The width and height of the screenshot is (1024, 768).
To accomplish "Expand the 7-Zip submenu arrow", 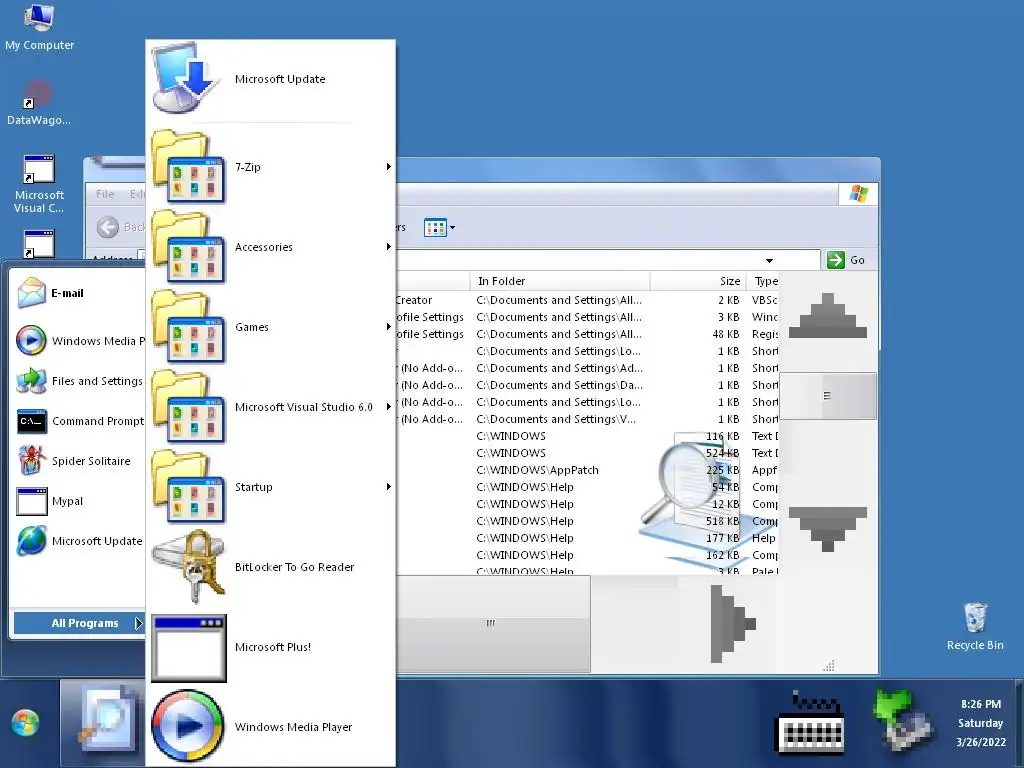I will (389, 167).
